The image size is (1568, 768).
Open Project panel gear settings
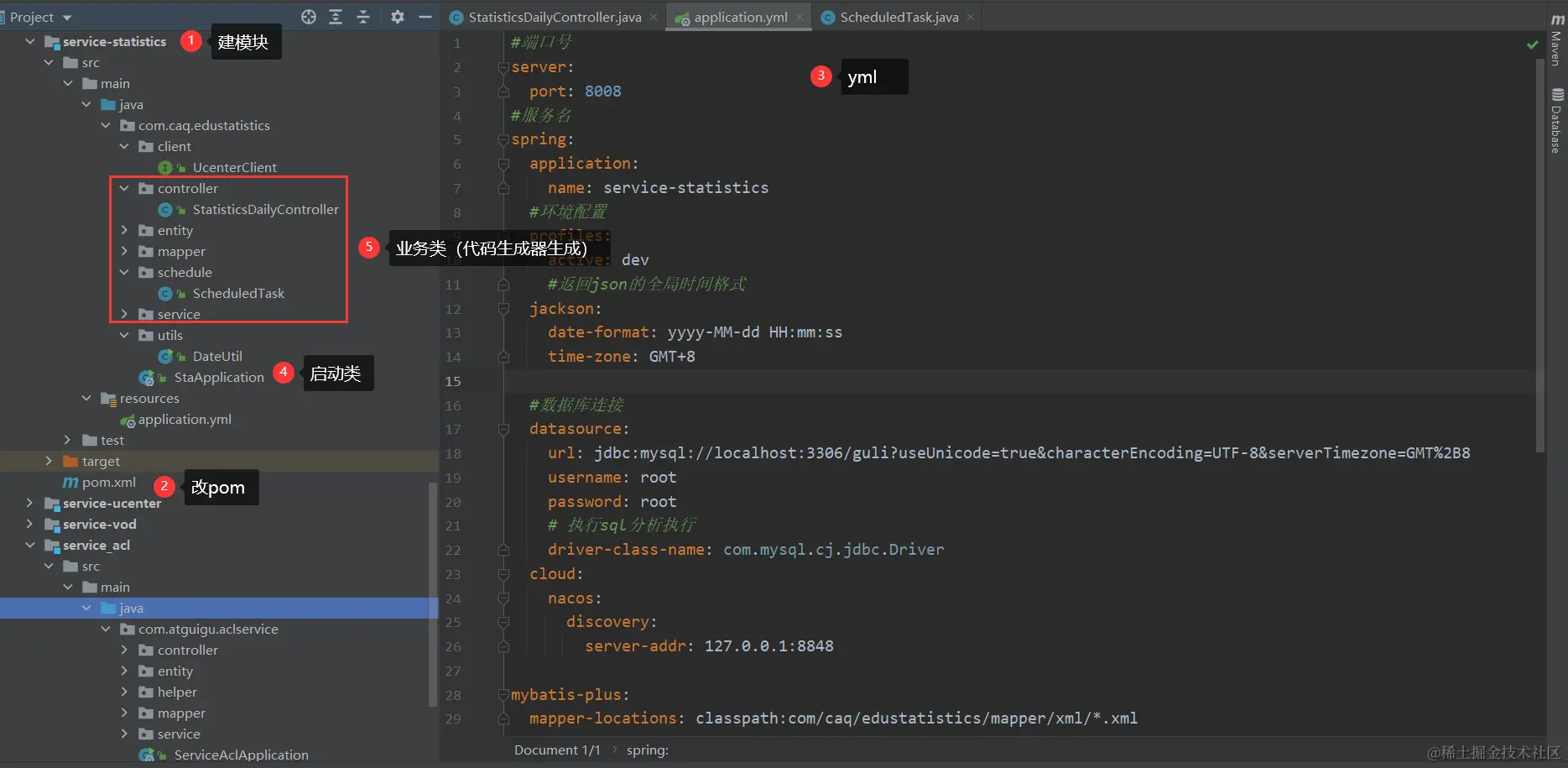[398, 17]
